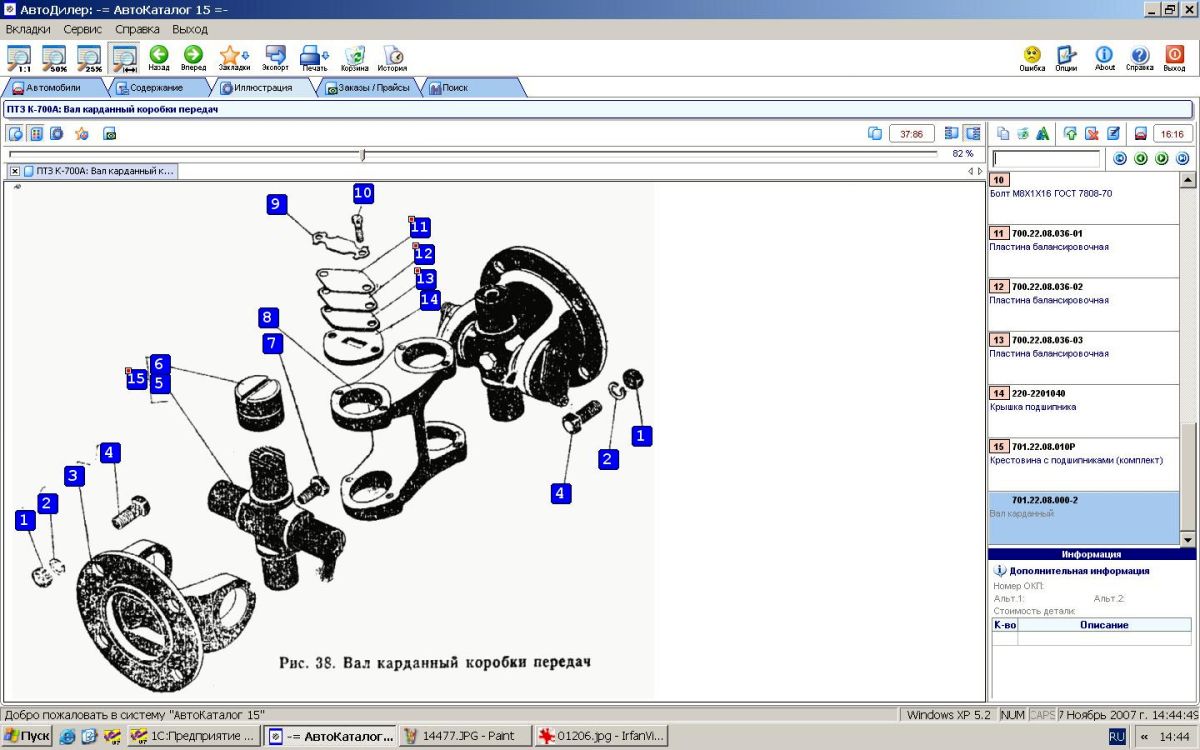Expand the Печать (Print) dropdown

(x=325, y=56)
